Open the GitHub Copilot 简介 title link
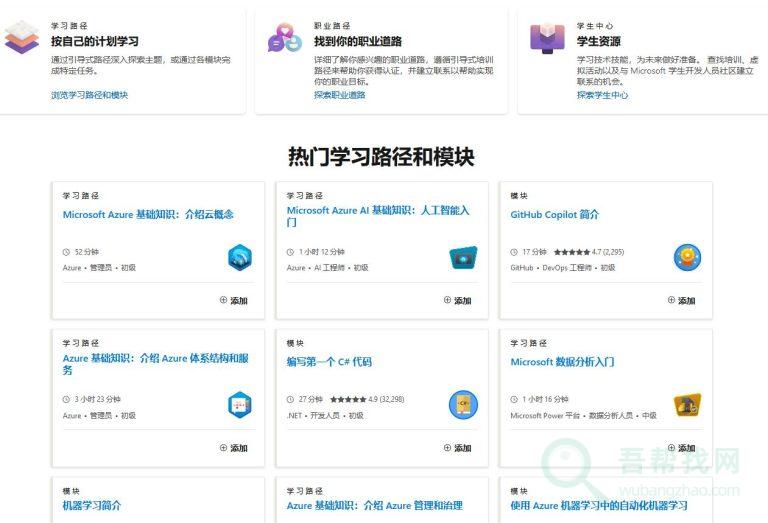Screen dimensions: 768x523 [554, 214]
